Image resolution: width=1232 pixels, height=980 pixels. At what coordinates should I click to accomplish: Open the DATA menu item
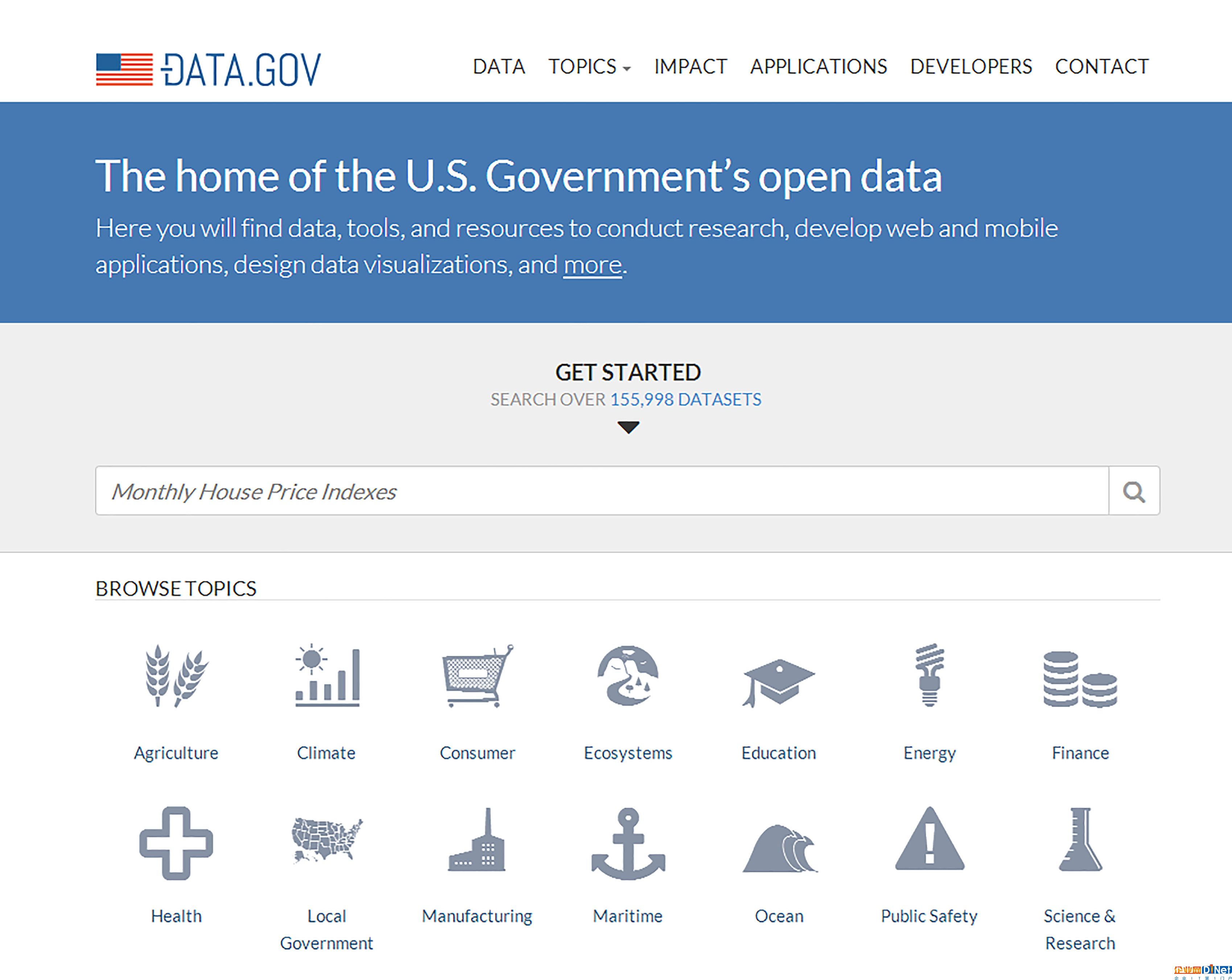(499, 67)
